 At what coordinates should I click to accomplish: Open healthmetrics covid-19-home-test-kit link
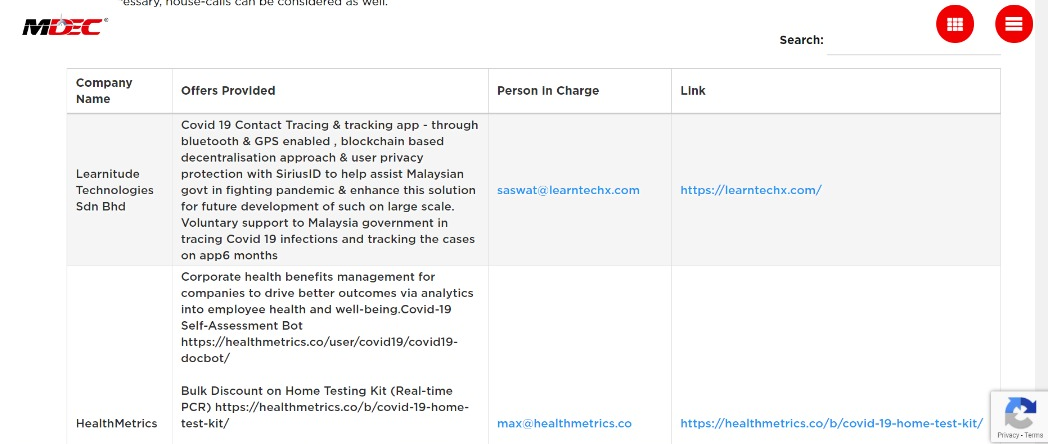click(x=831, y=423)
